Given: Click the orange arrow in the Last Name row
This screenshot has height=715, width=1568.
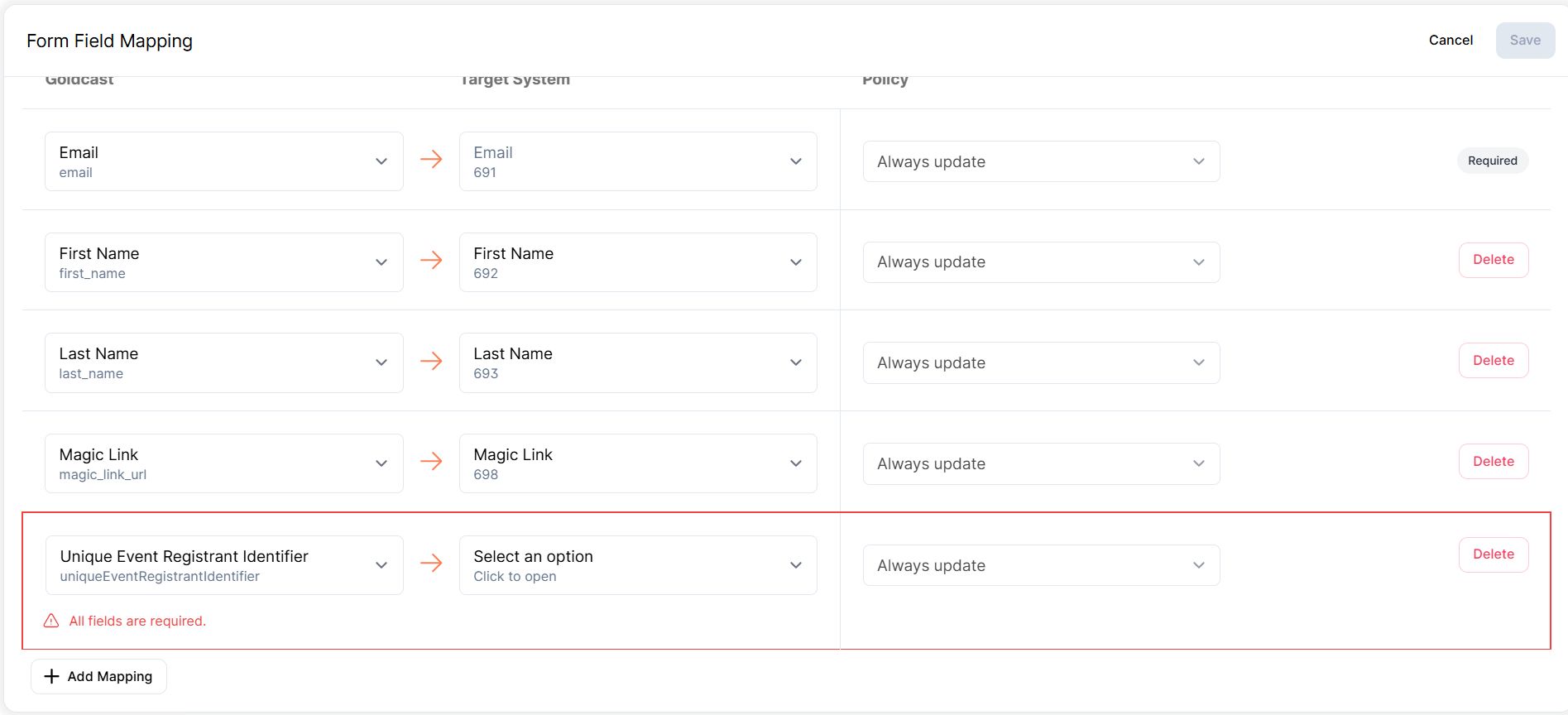Looking at the screenshot, I should point(431,361).
